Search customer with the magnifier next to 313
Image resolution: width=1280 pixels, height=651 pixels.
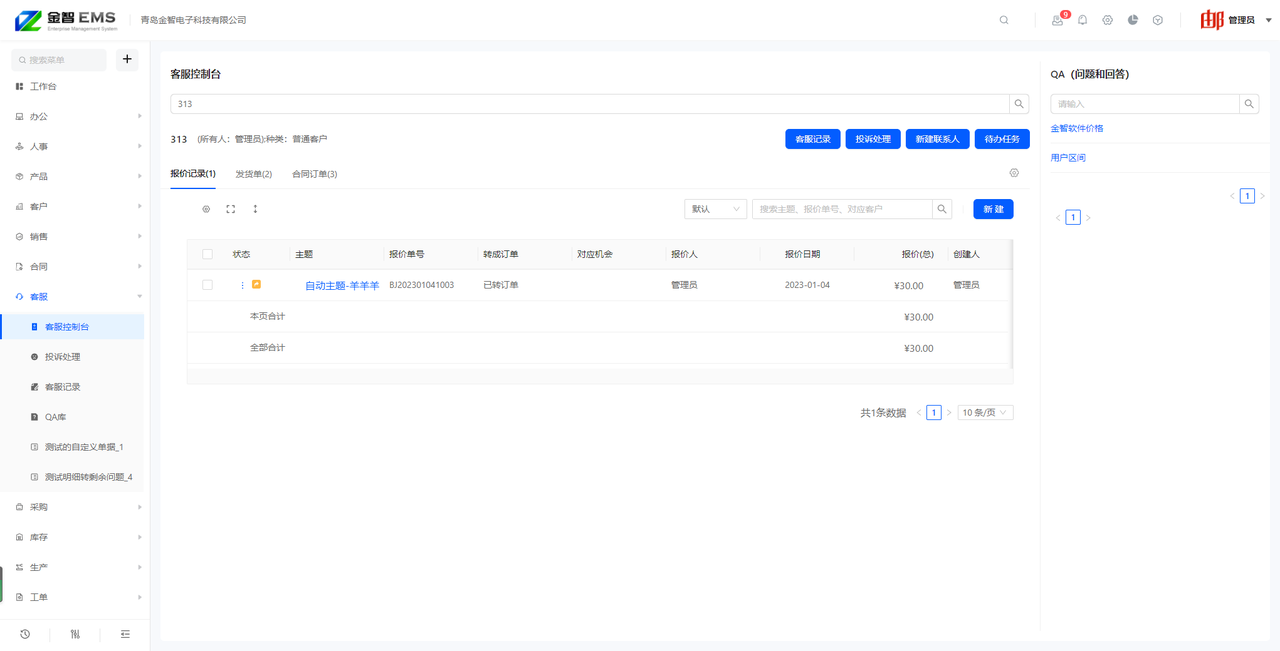[1019, 104]
